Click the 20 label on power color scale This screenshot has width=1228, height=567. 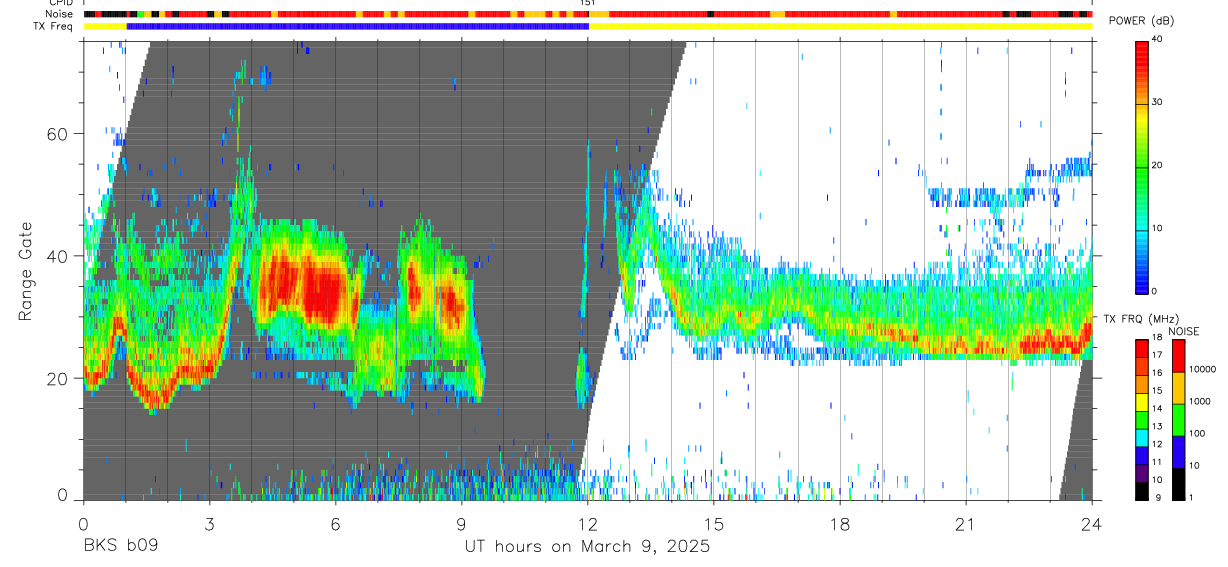click(x=1158, y=165)
